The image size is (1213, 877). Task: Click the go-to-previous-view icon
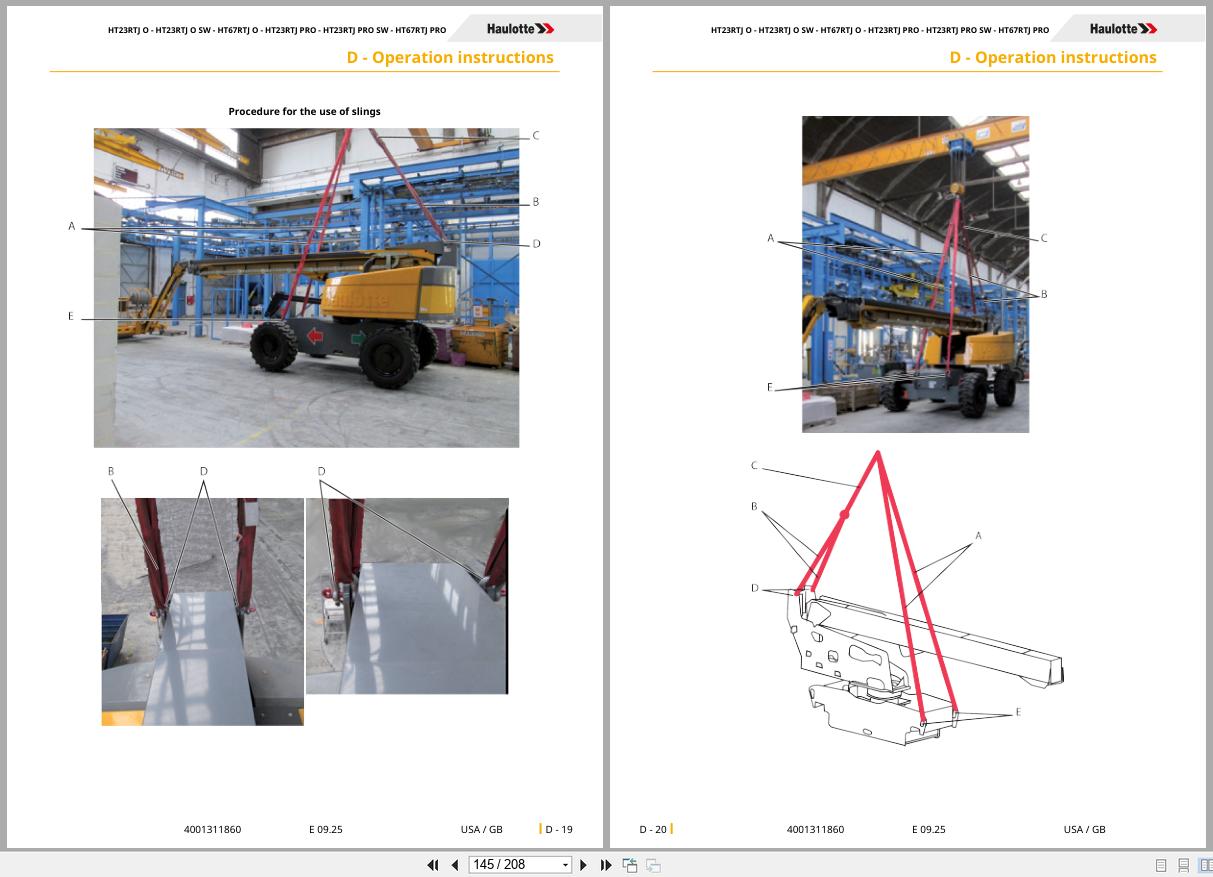click(x=630, y=865)
